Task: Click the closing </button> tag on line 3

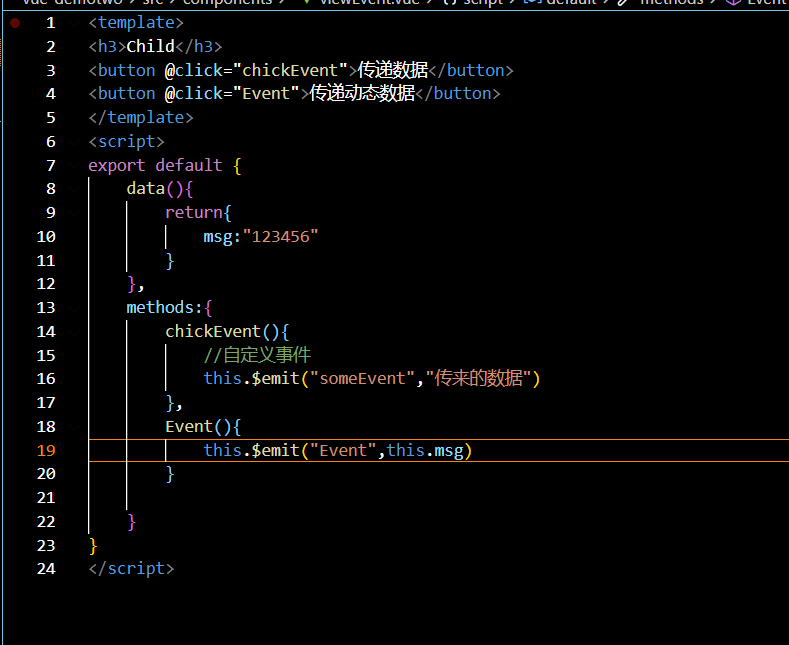Action: point(471,70)
